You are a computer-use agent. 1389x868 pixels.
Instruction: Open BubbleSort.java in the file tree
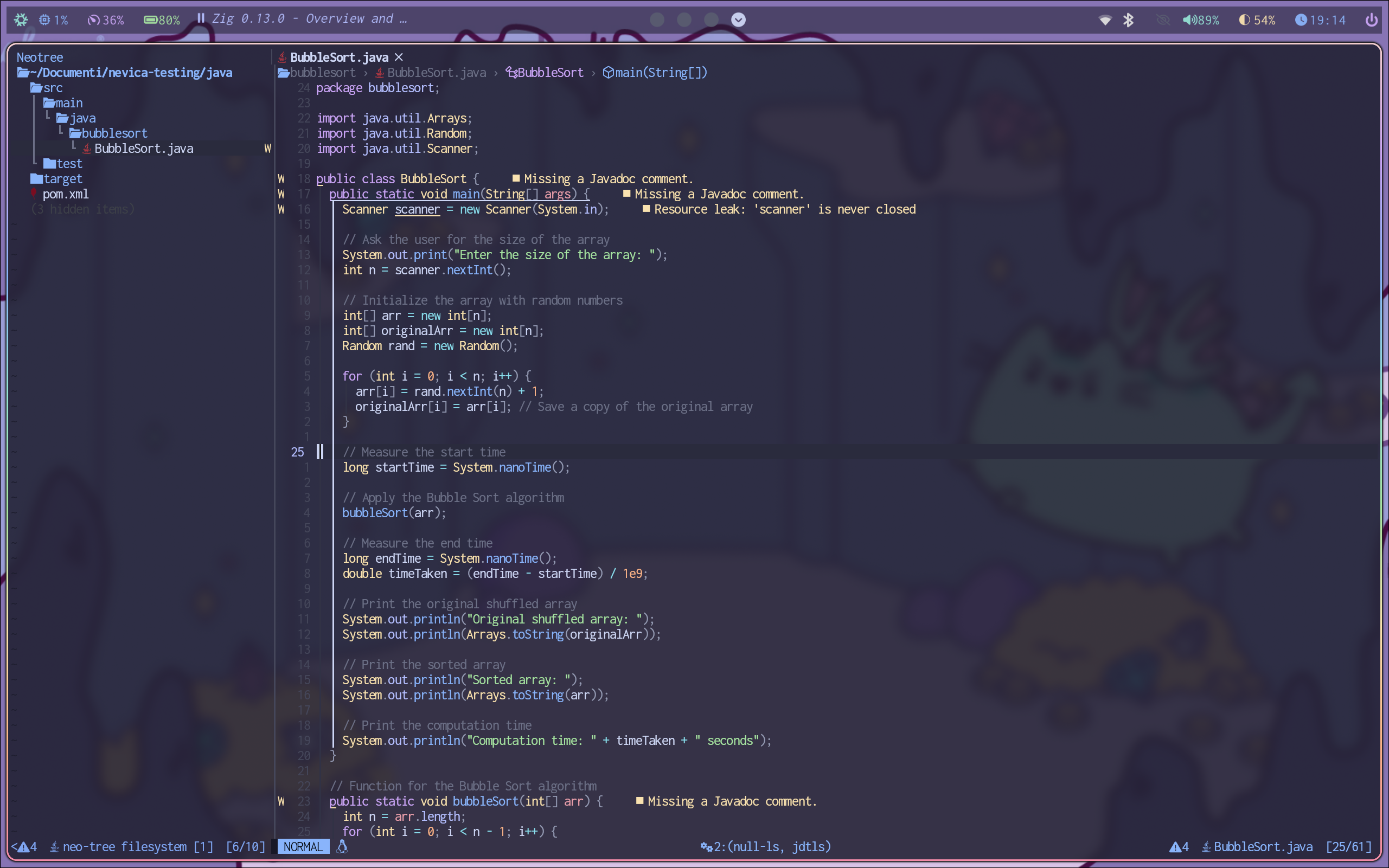(x=138, y=148)
